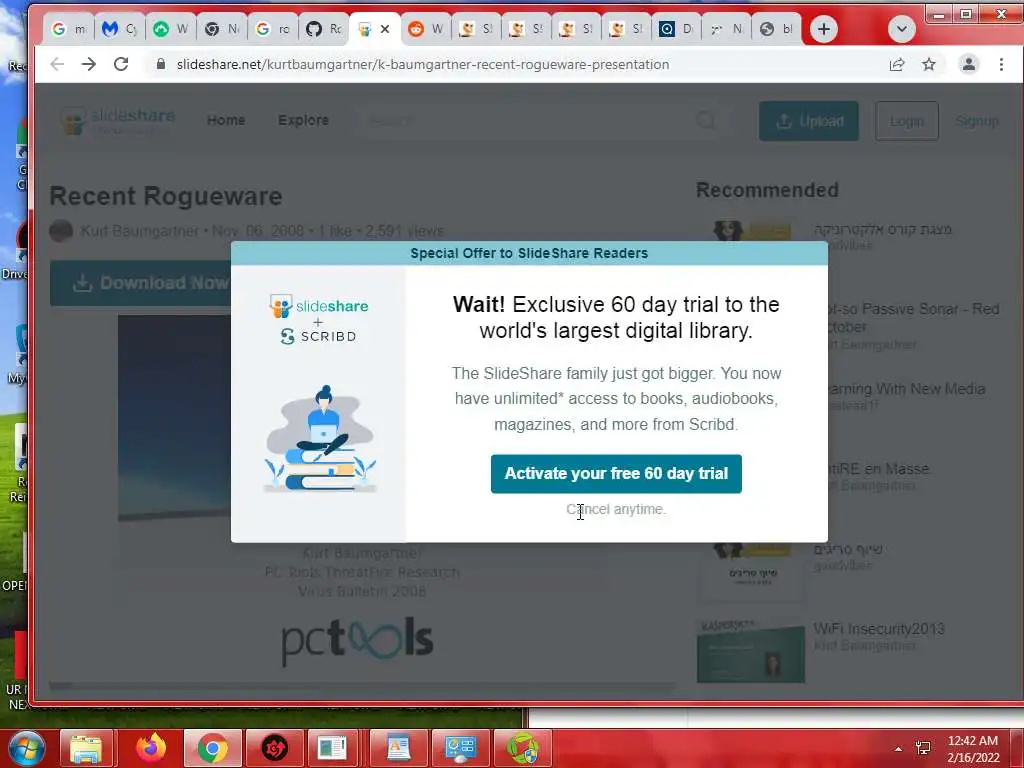Switch to the Chrome 'Ne' tab
Viewport: 1024px width, 768px height.
[222, 29]
